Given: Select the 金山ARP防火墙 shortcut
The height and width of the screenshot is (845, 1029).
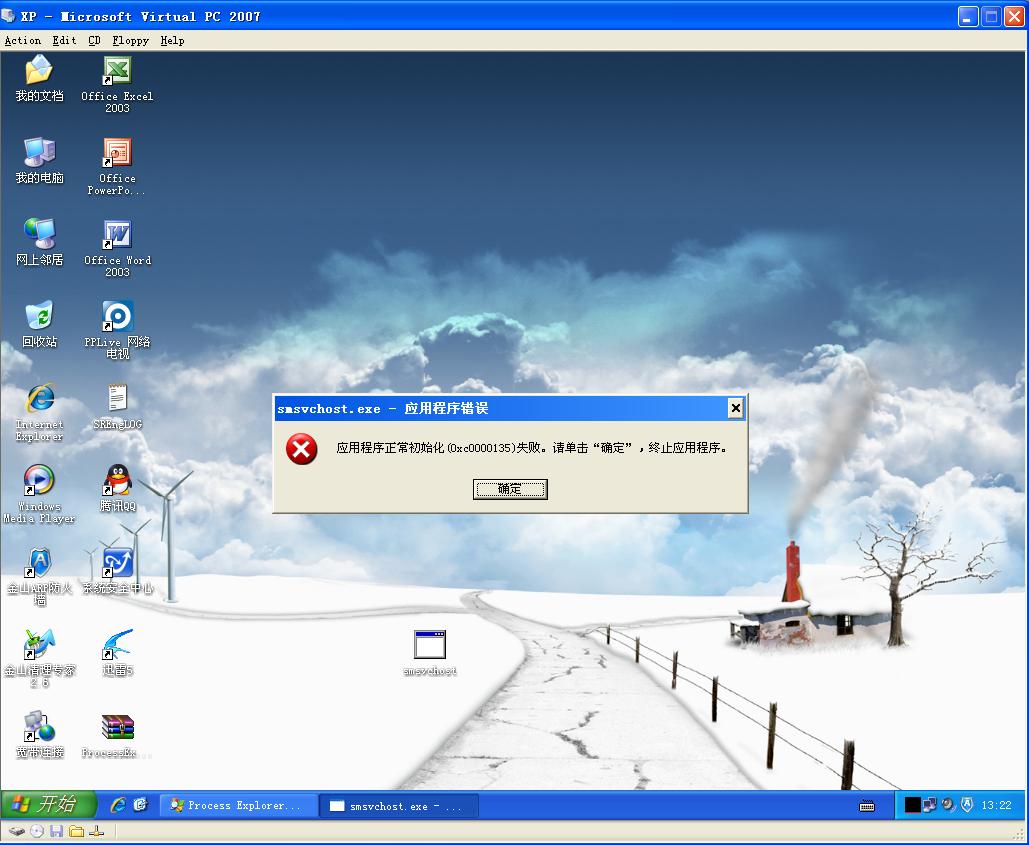Looking at the screenshot, I should click(39, 576).
